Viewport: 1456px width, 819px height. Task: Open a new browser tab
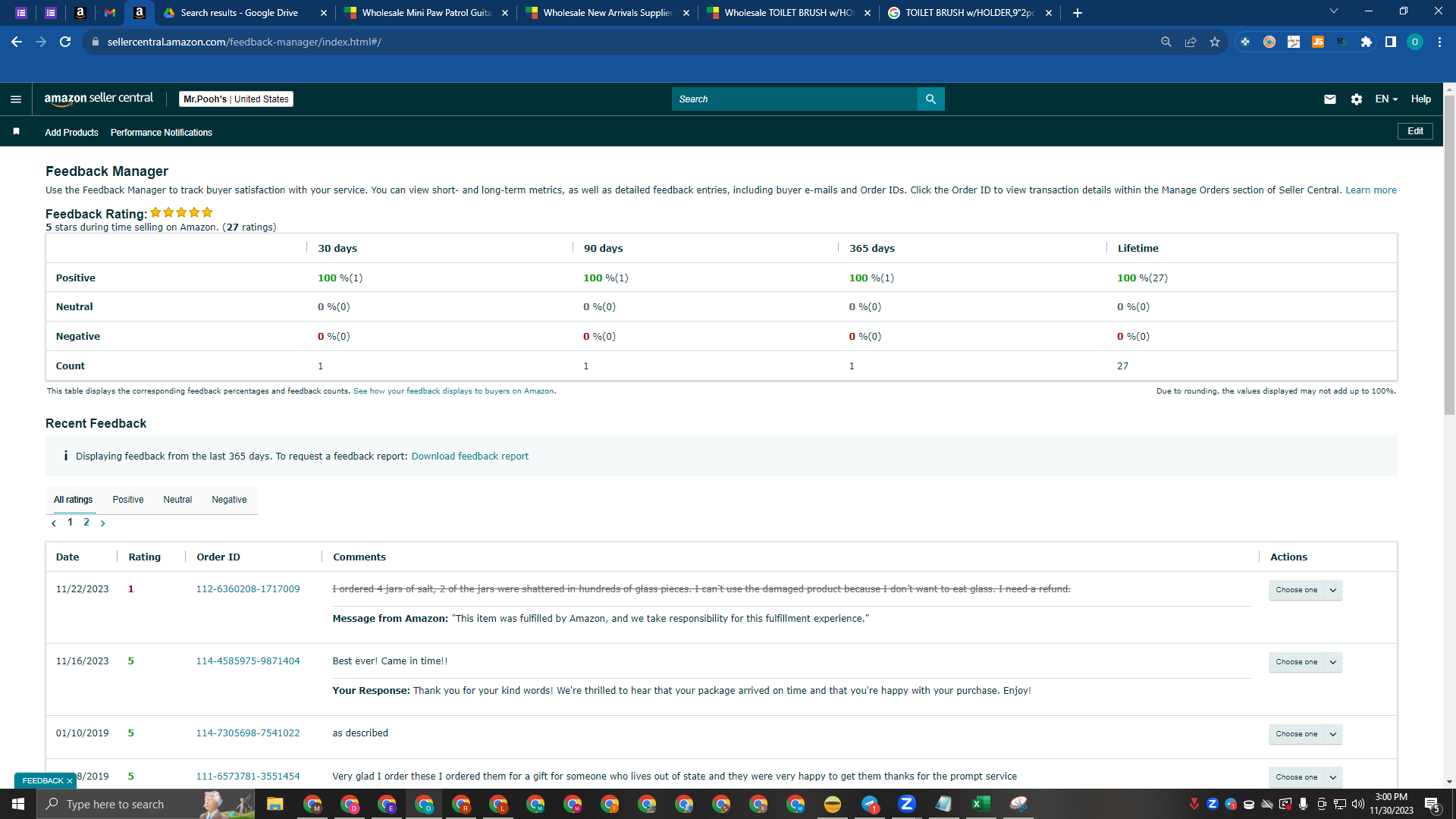(x=1078, y=13)
